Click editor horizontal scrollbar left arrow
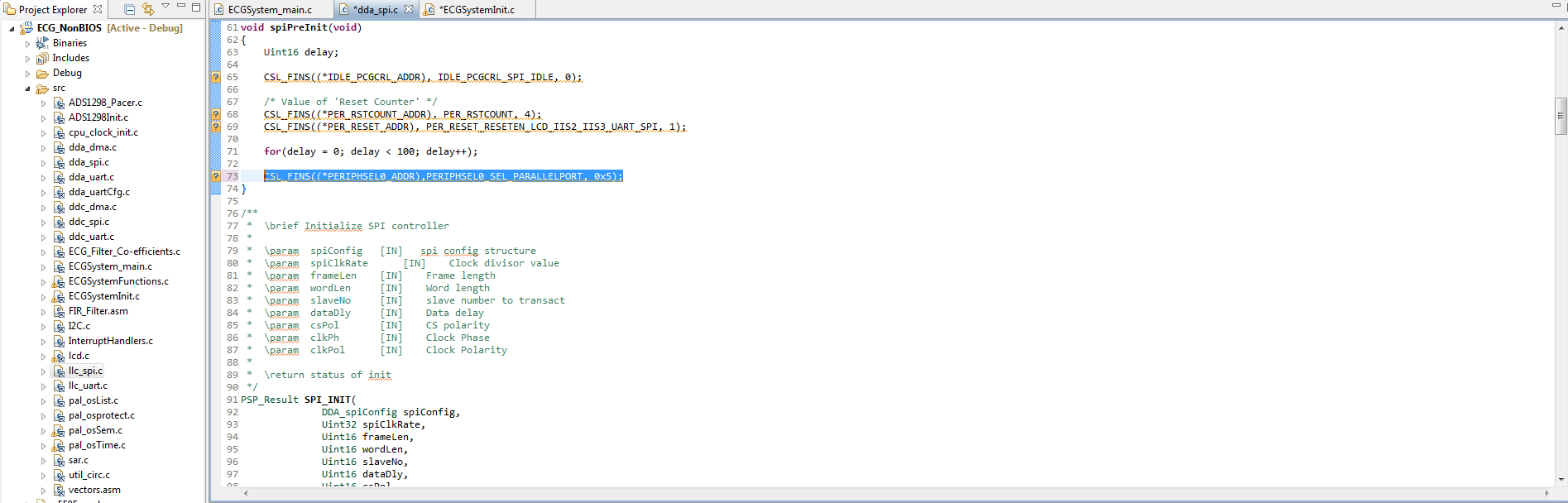 pyautogui.click(x=245, y=493)
